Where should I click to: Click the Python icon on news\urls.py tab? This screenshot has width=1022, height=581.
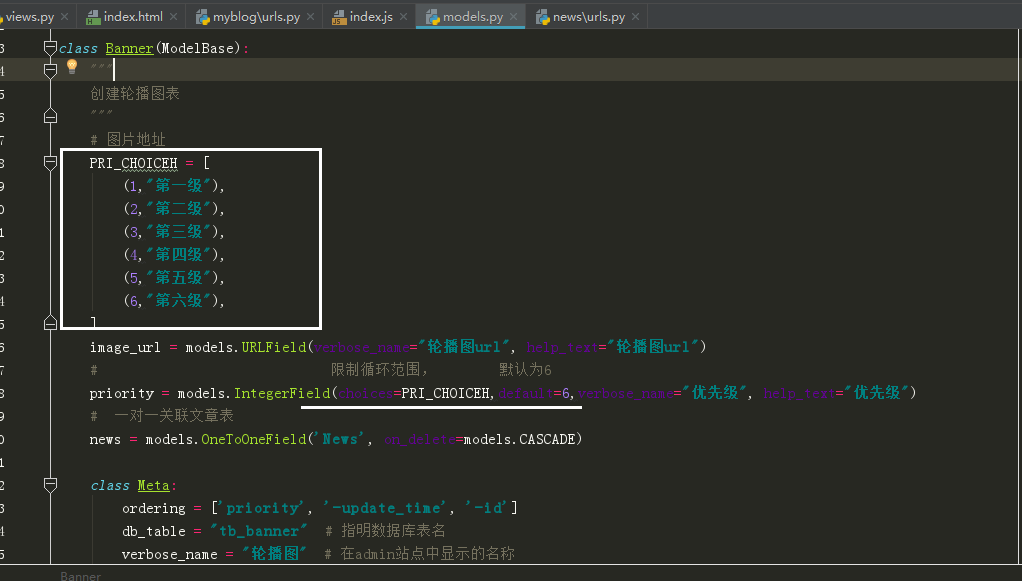point(542,18)
